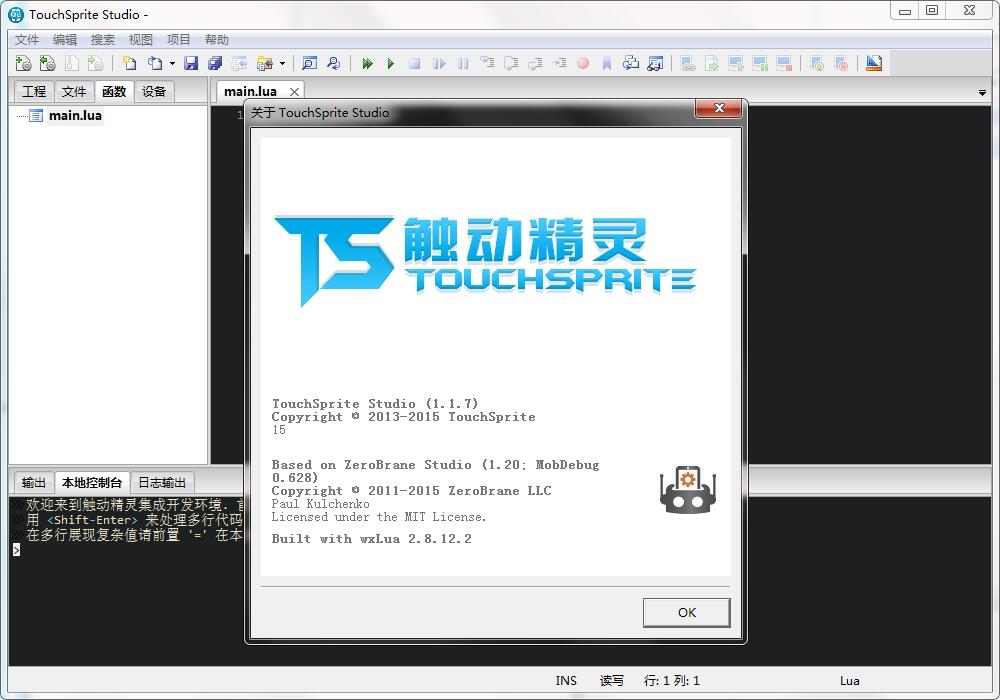Switch to the 日志输出 tab
The height and width of the screenshot is (700, 1000).
point(162,483)
